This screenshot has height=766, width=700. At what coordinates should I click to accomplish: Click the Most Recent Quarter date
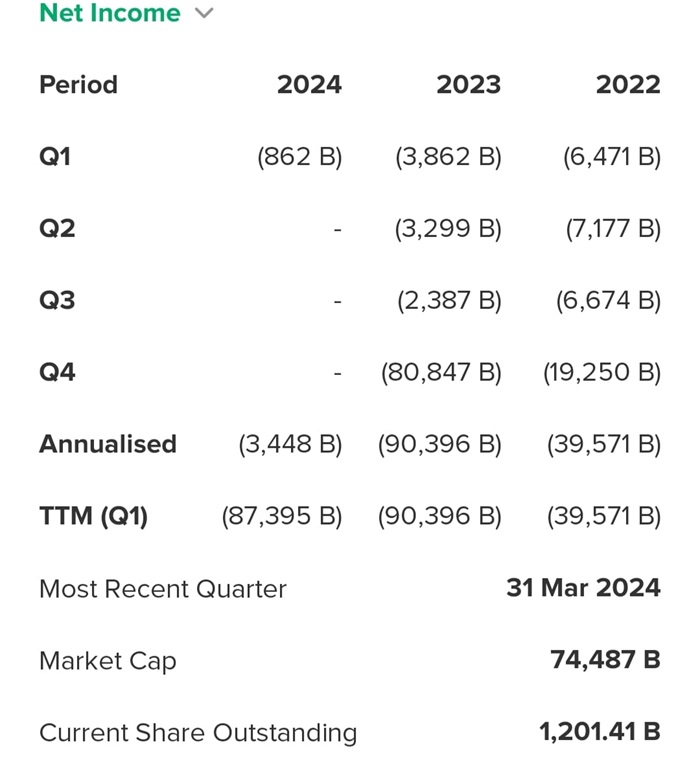coord(583,587)
